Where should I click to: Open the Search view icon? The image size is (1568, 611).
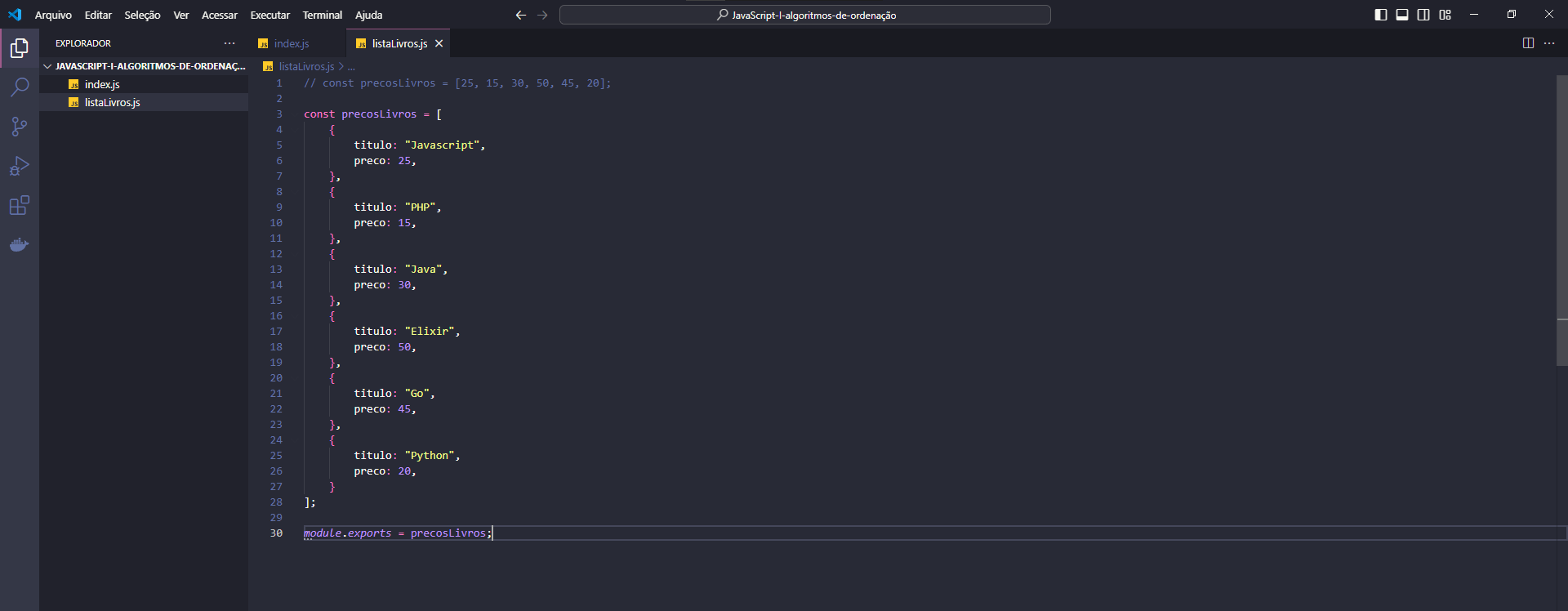click(x=20, y=87)
